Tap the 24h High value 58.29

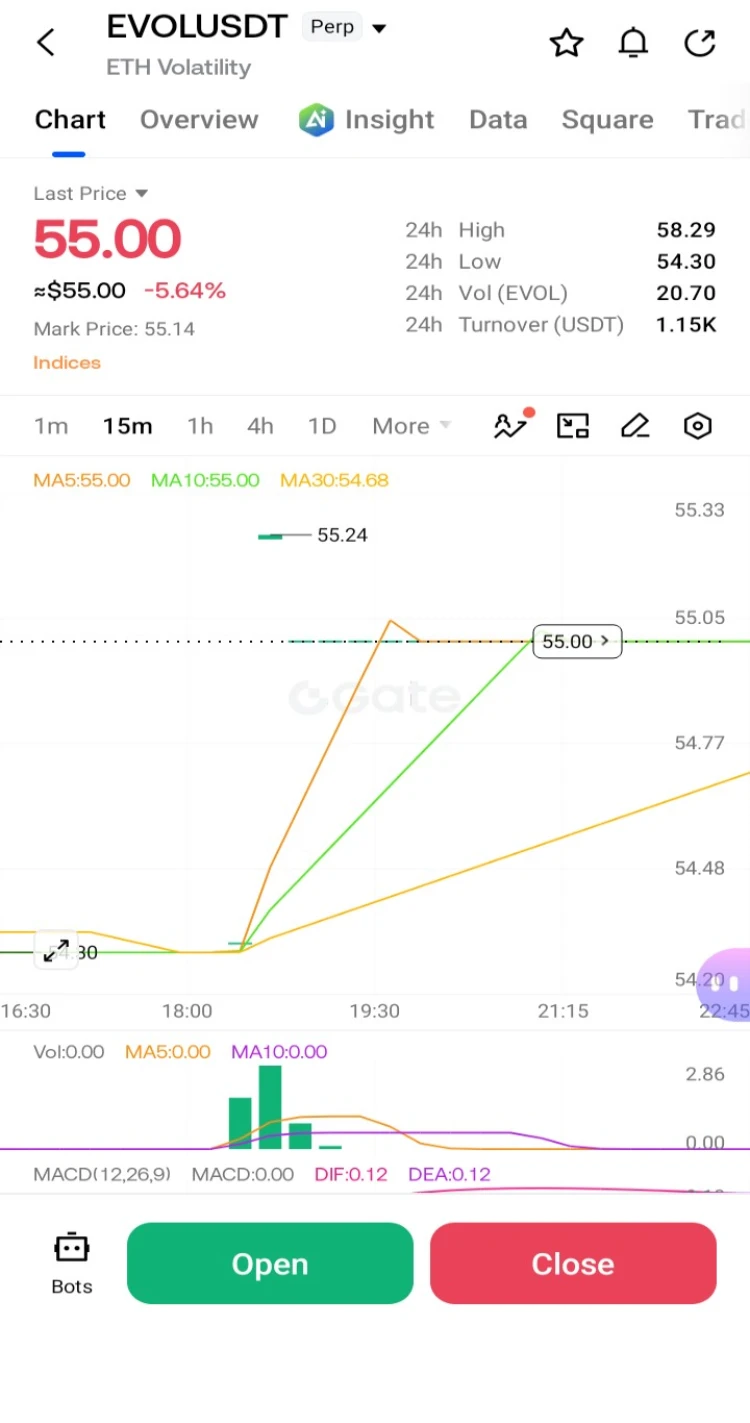point(686,230)
